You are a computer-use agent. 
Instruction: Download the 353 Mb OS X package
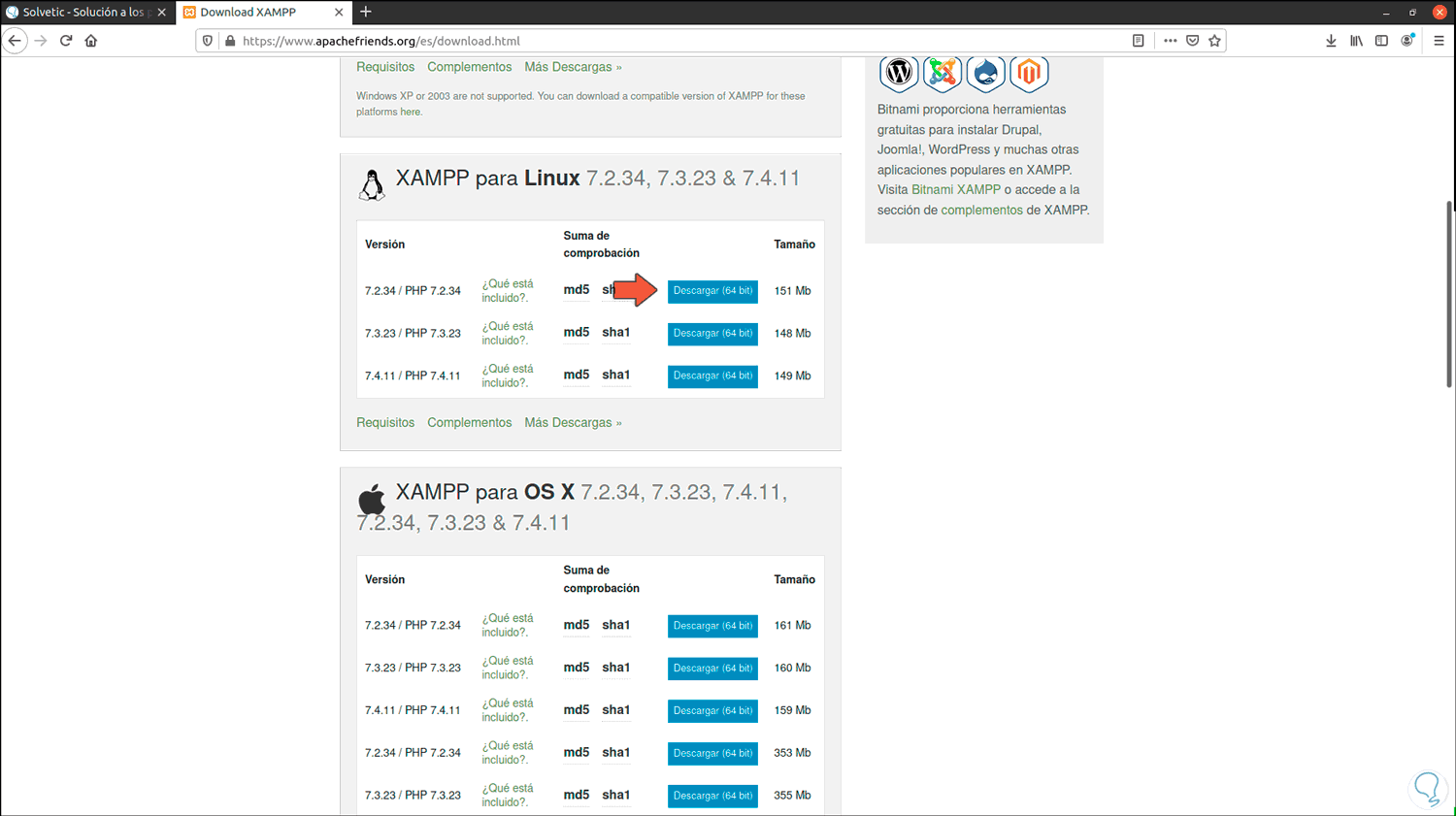pyautogui.click(x=712, y=754)
